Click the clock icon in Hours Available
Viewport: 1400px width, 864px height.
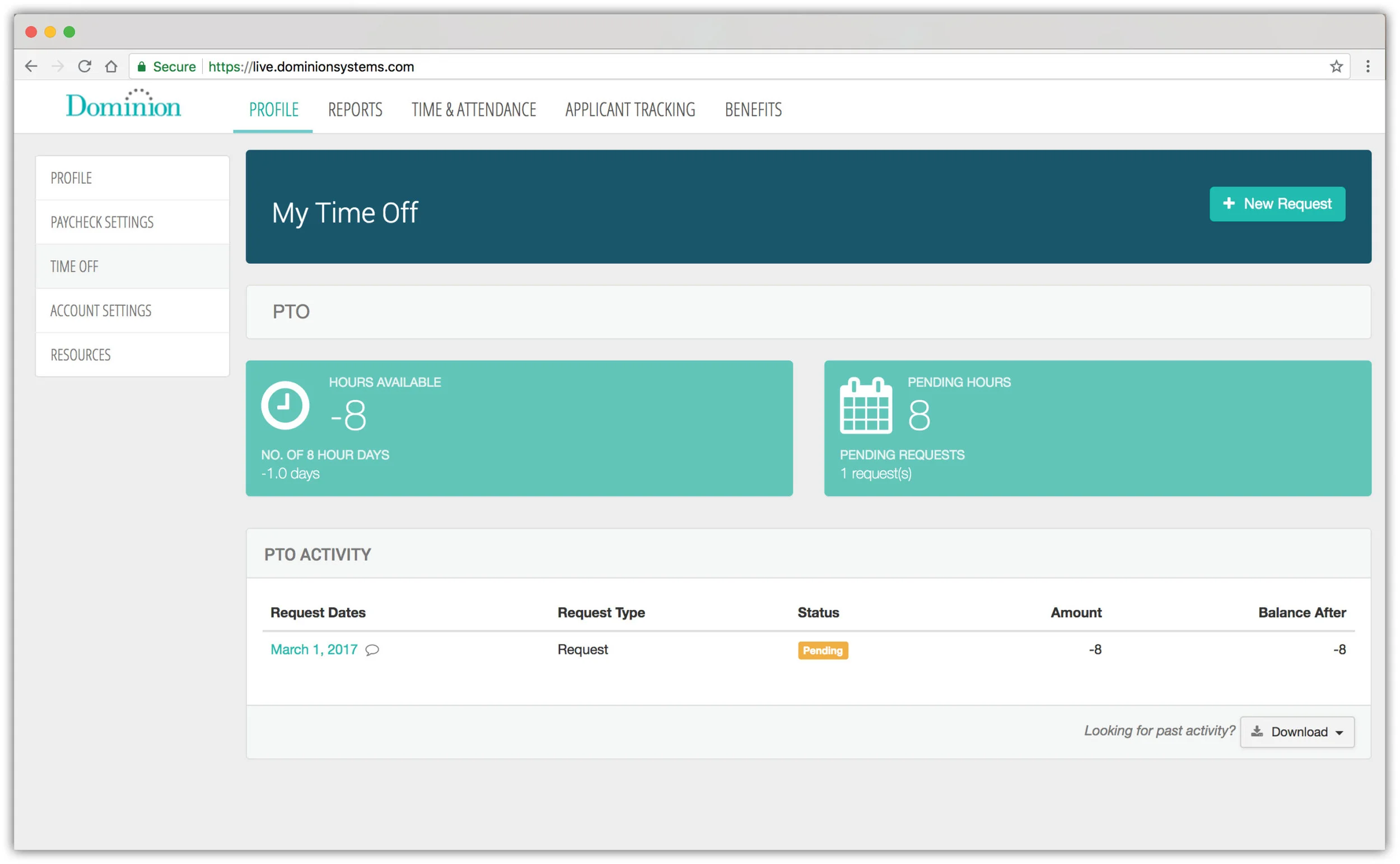click(285, 405)
